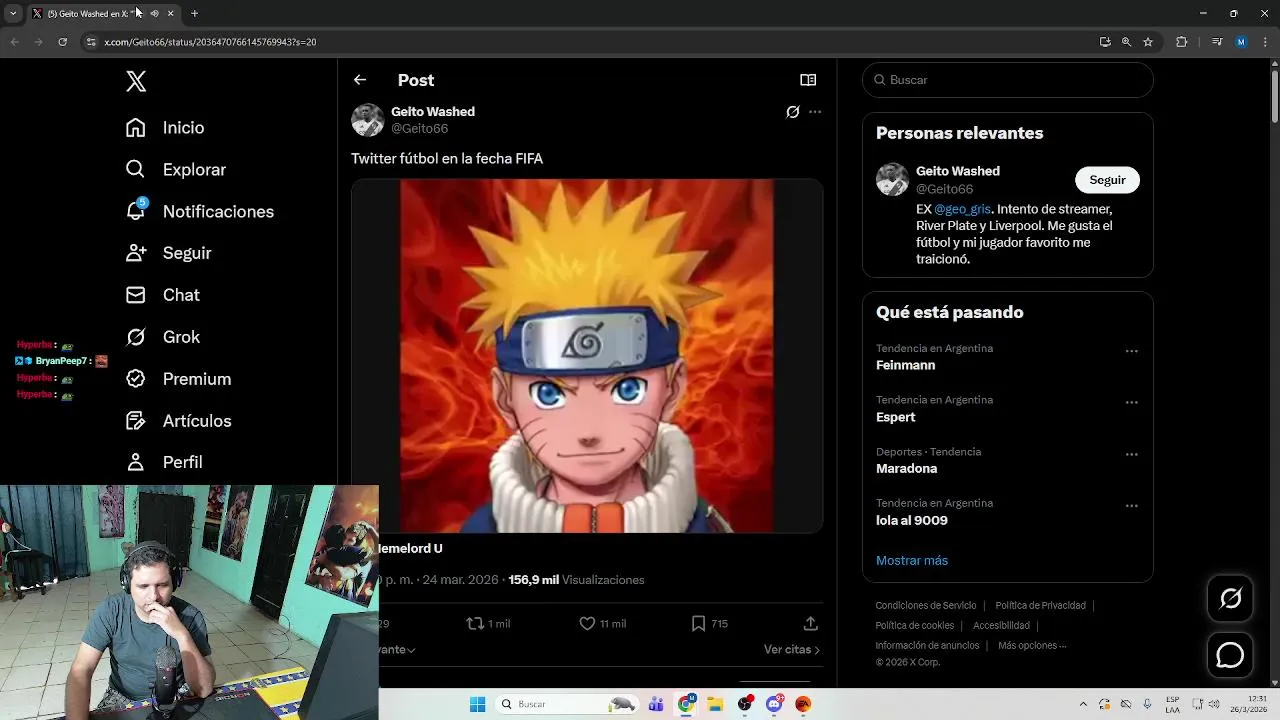Image resolution: width=1280 pixels, height=720 pixels.
Task: Open the Windows Start menu
Action: pyautogui.click(x=477, y=704)
